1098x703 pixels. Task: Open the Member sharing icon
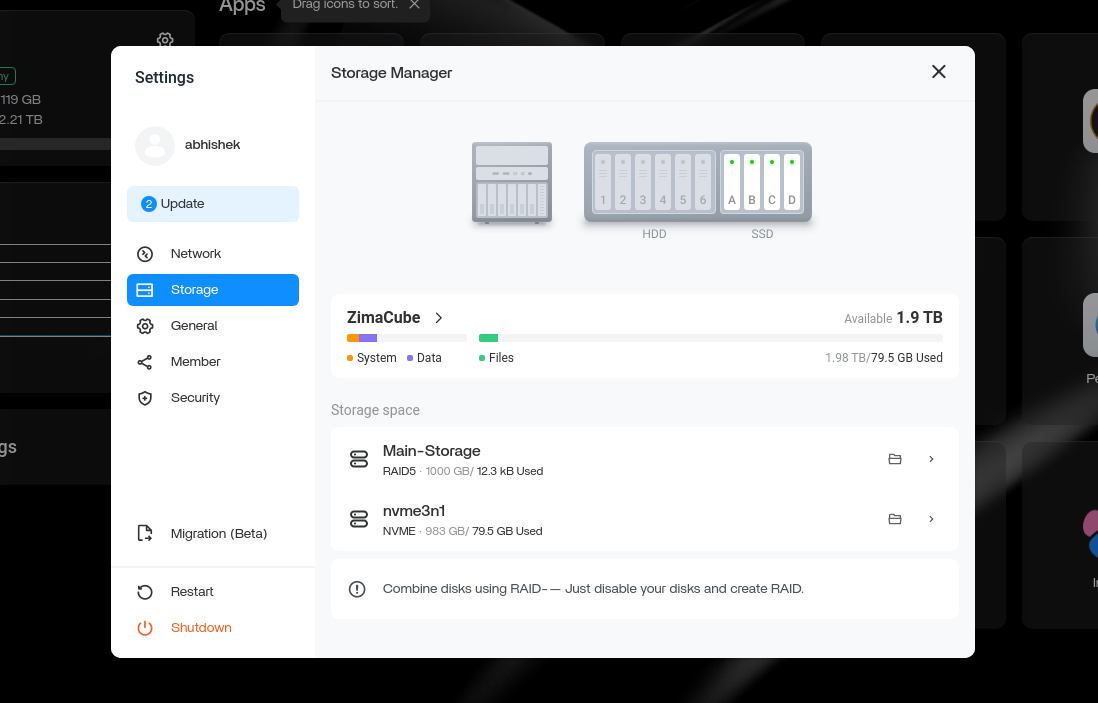[x=145, y=361]
